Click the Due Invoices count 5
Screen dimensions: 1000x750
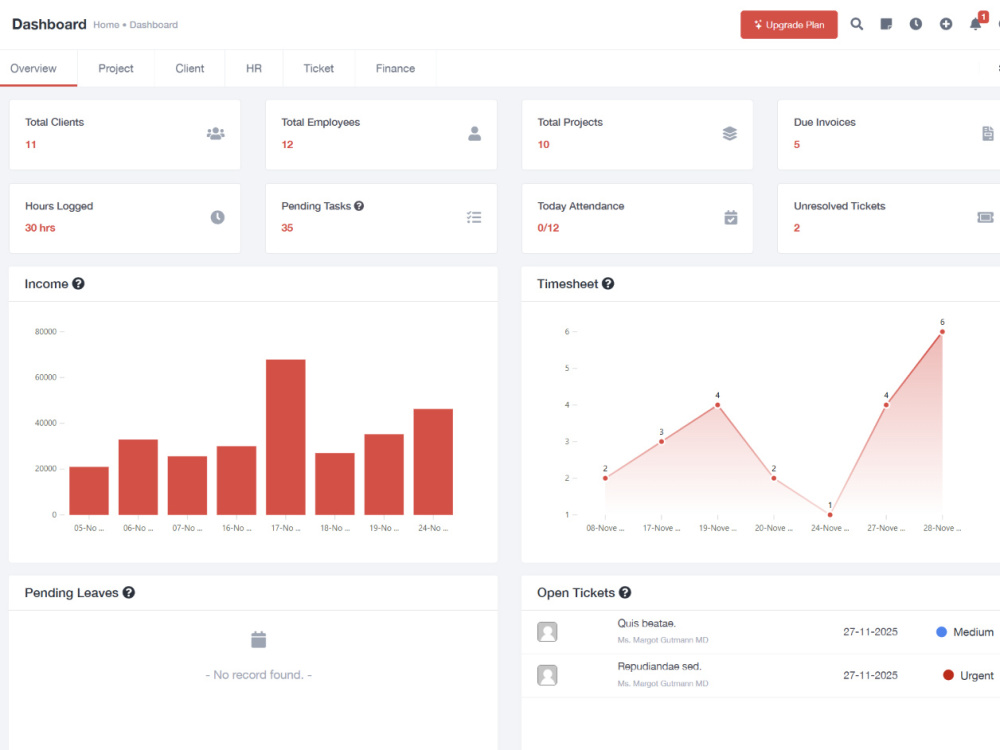797,145
